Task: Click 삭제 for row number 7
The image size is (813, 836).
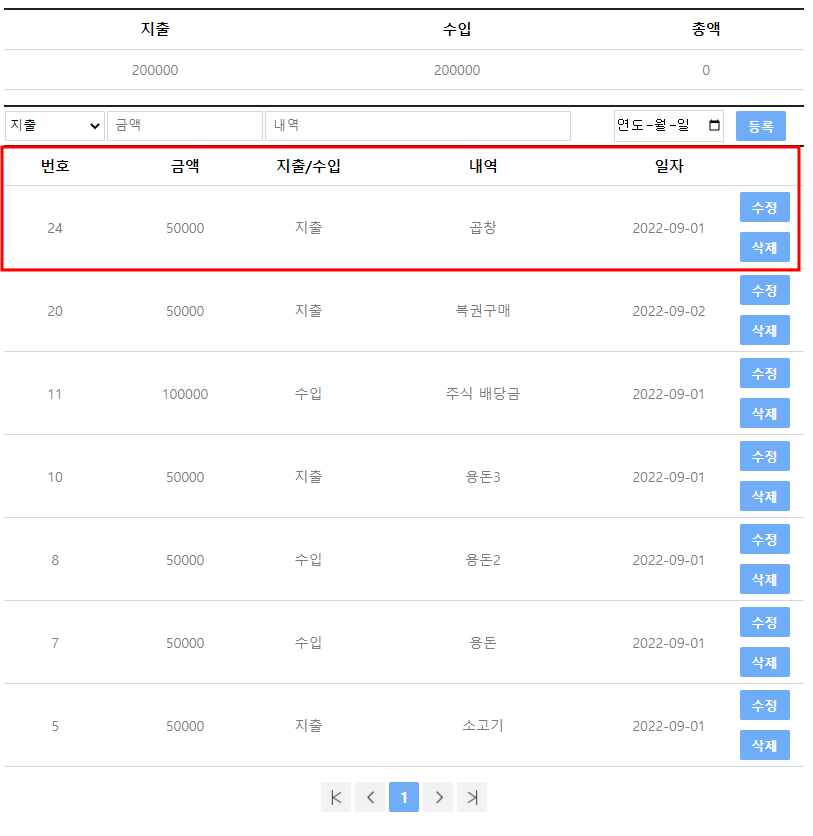Action: pyautogui.click(x=764, y=662)
